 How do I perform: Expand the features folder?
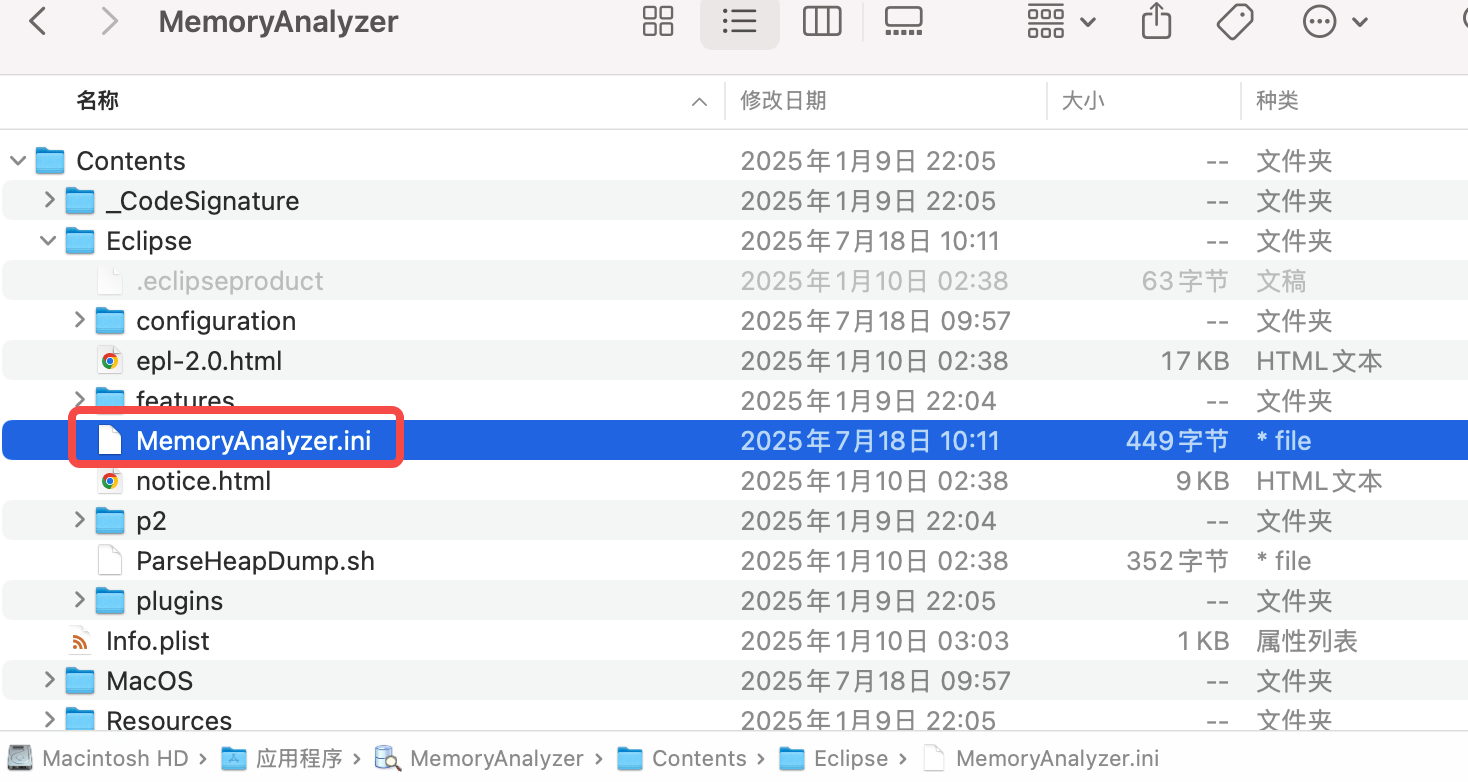tap(79, 401)
